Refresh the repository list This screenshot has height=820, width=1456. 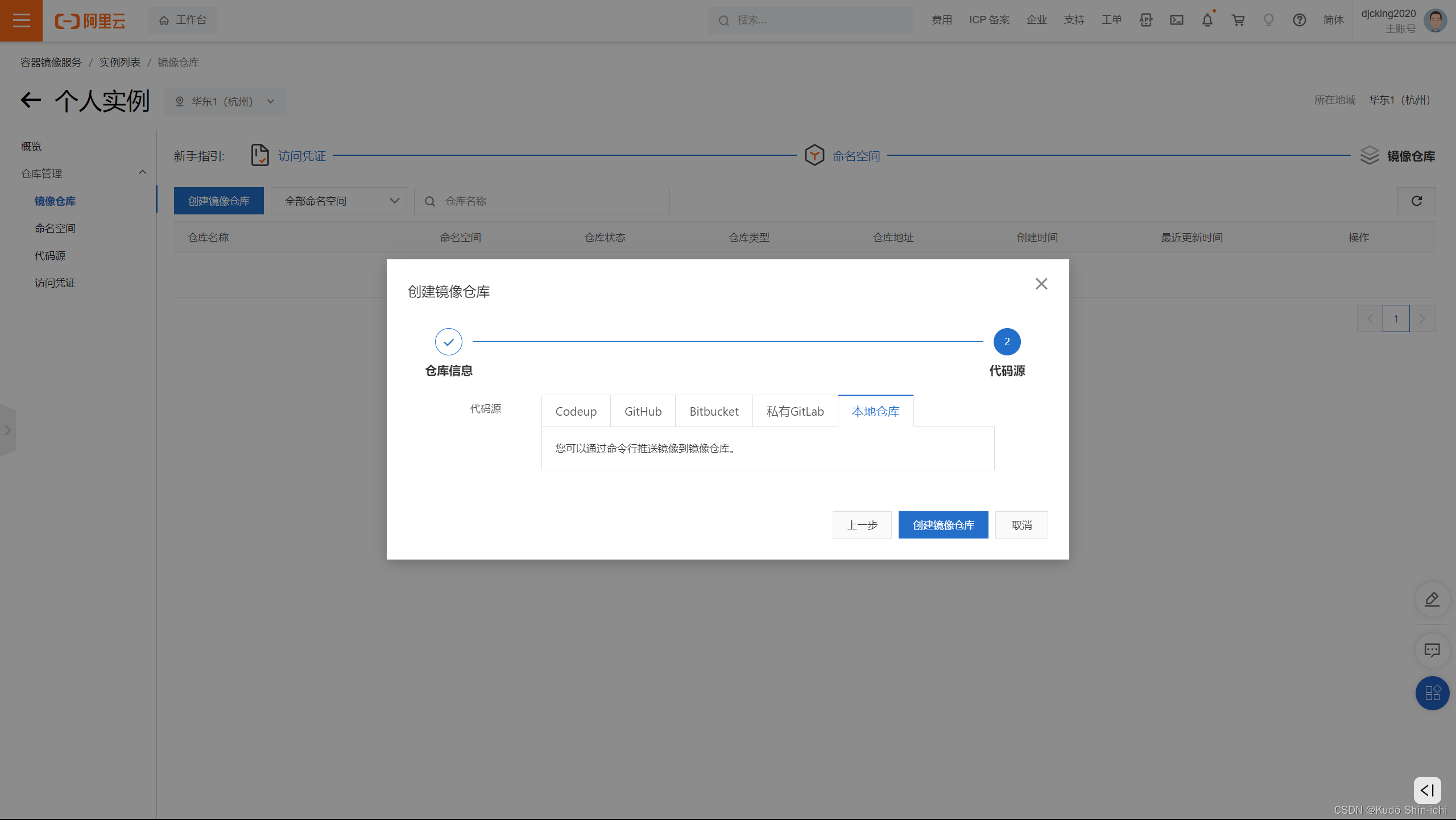tap(1416, 201)
